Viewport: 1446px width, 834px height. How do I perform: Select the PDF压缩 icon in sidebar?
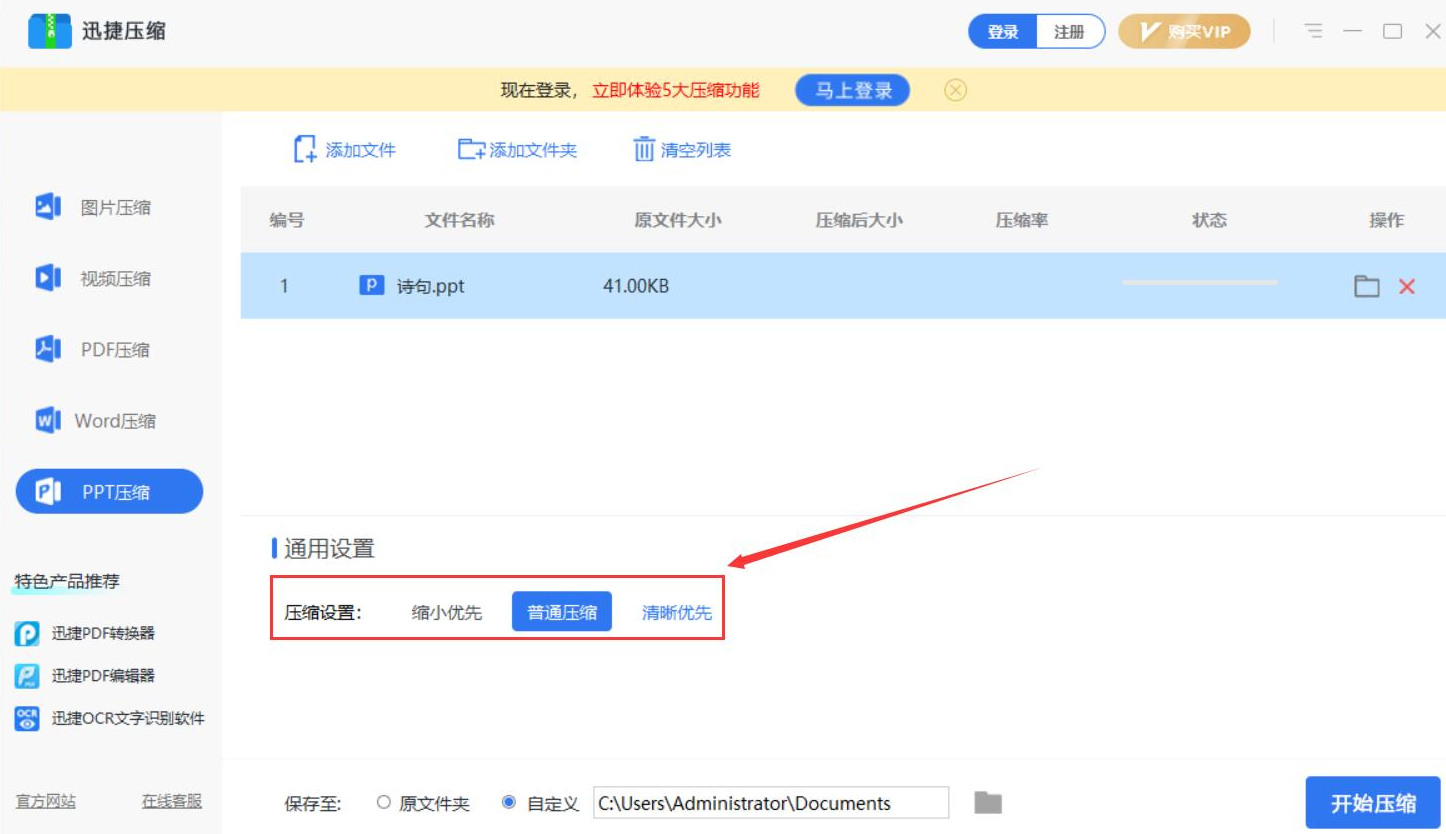tap(48, 349)
